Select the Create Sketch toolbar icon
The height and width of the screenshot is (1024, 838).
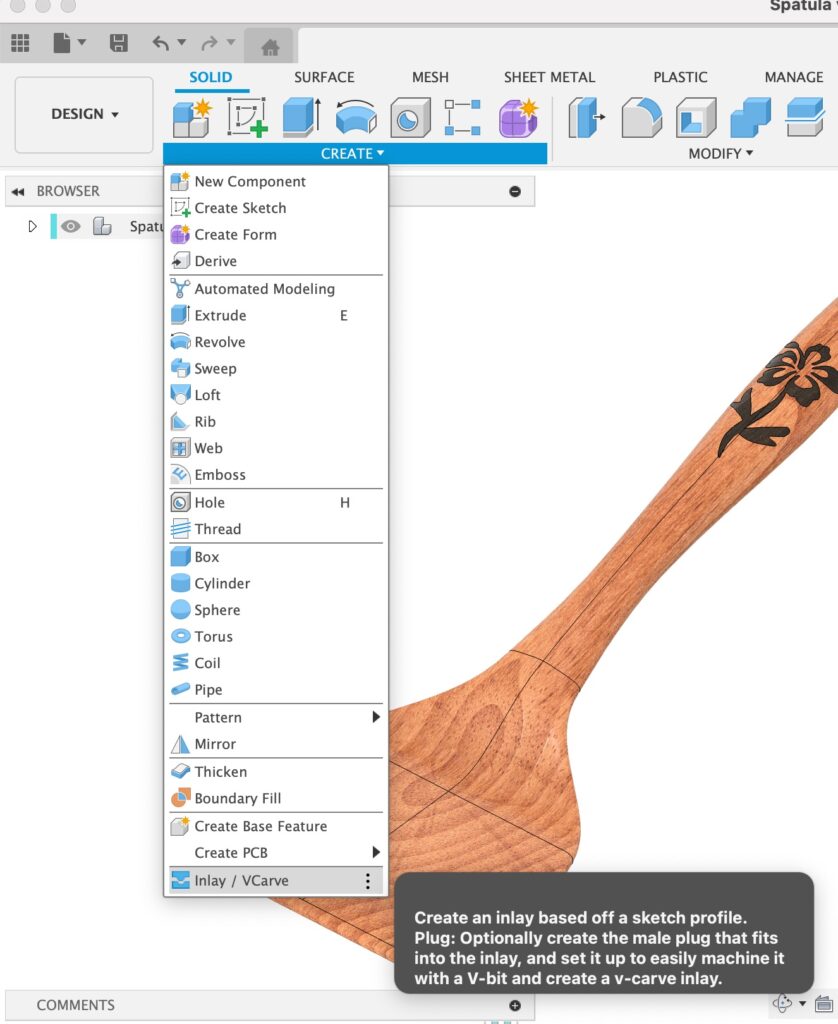pyautogui.click(x=246, y=117)
